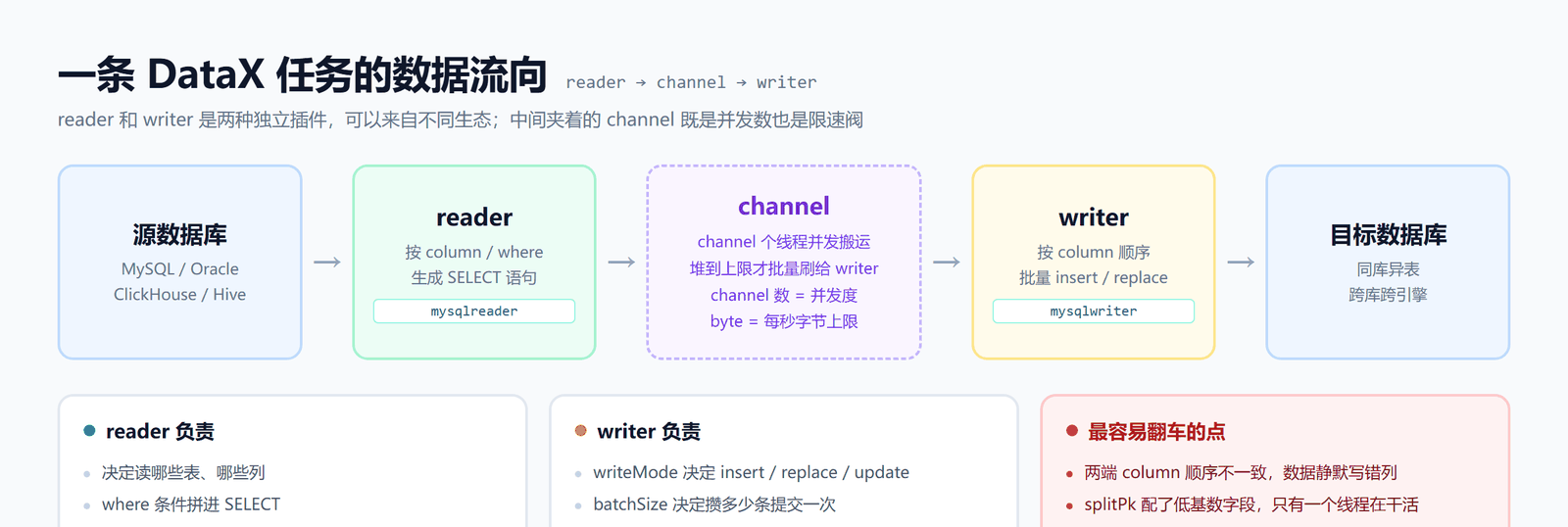Viewport: 1568px width, 527px height.
Task: Click 'channel 数 = 并发度' line
Action: 784,295
